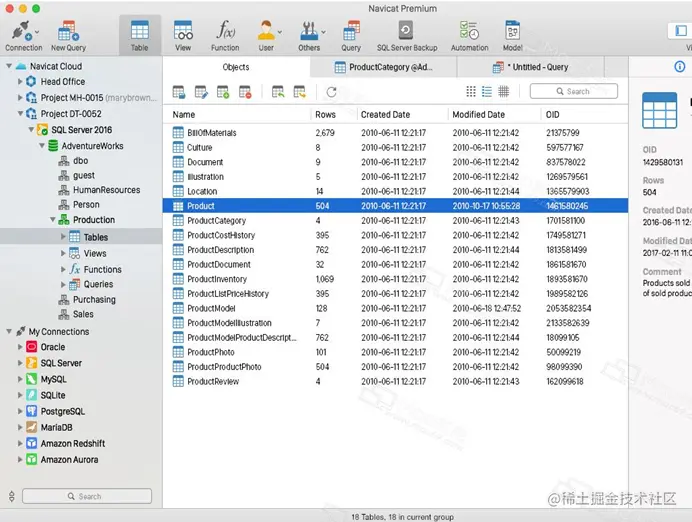Collapse the Navicat Cloud group
This screenshot has width=692, height=522.
click(x=8, y=66)
